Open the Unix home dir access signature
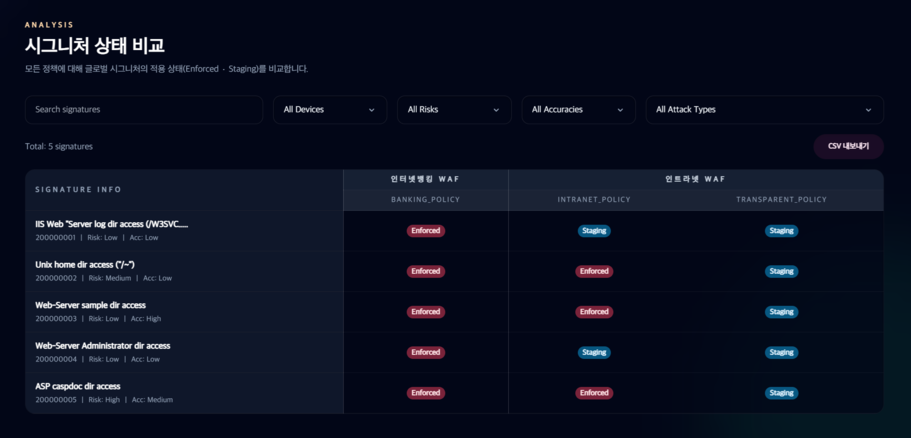 [x=85, y=265]
